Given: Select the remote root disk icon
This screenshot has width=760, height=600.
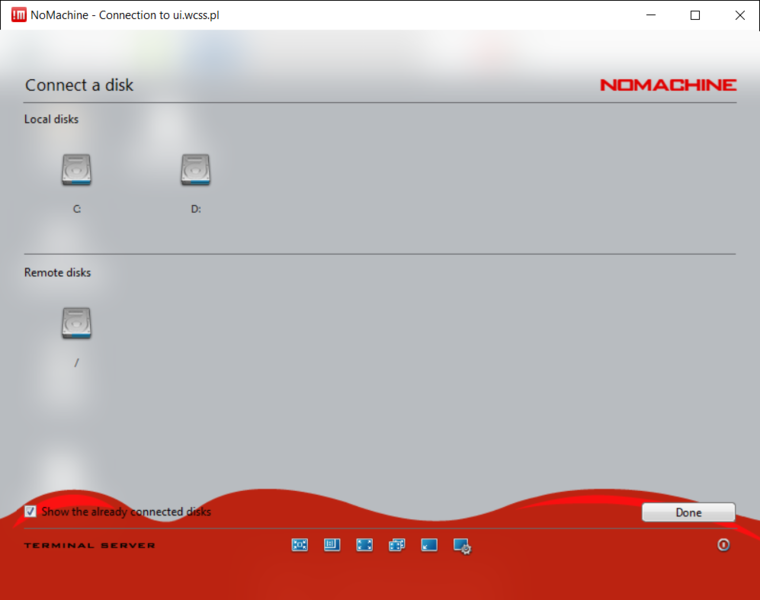Looking at the screenshot, I should click(x=76, y=322).
